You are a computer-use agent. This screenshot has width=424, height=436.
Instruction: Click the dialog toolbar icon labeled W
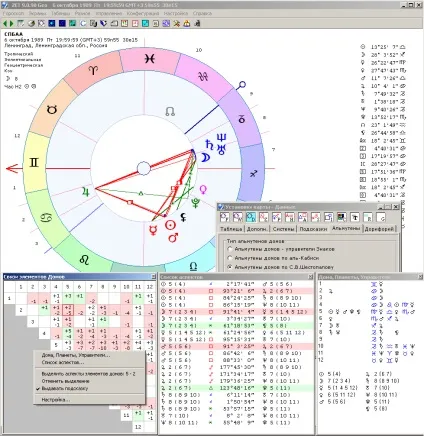[x=238, y=217]
